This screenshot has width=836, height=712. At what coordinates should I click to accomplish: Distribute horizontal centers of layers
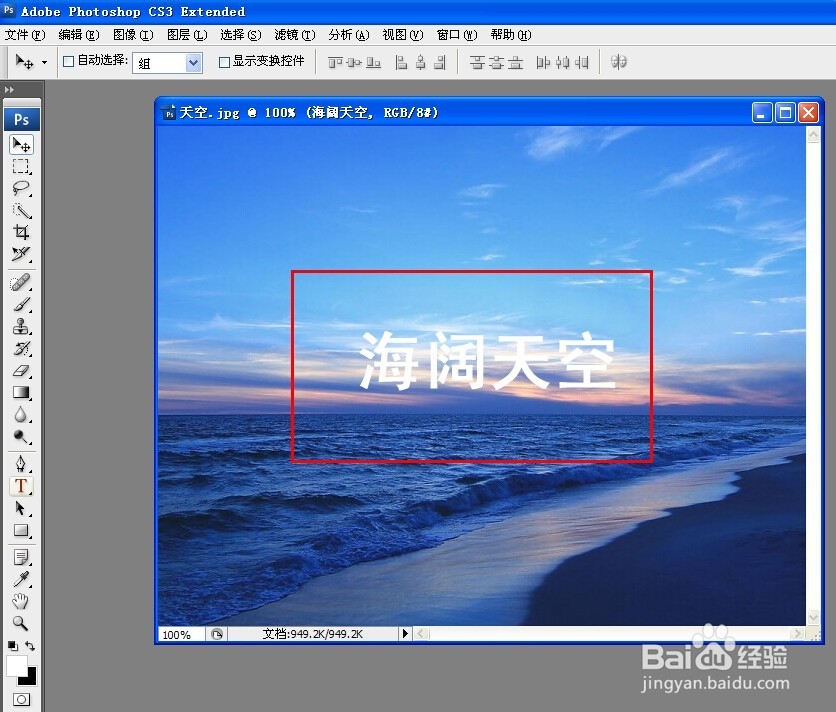562,62
